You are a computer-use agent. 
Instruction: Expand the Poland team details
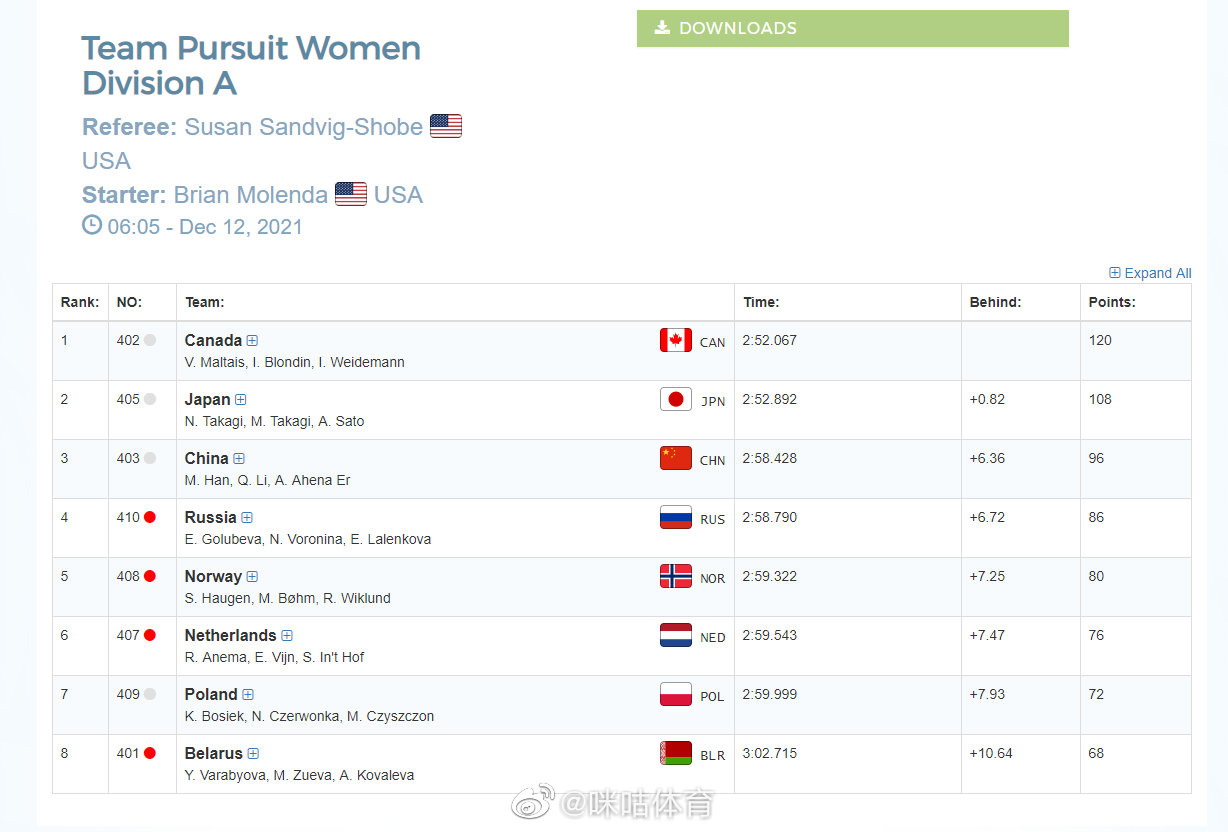248,695
